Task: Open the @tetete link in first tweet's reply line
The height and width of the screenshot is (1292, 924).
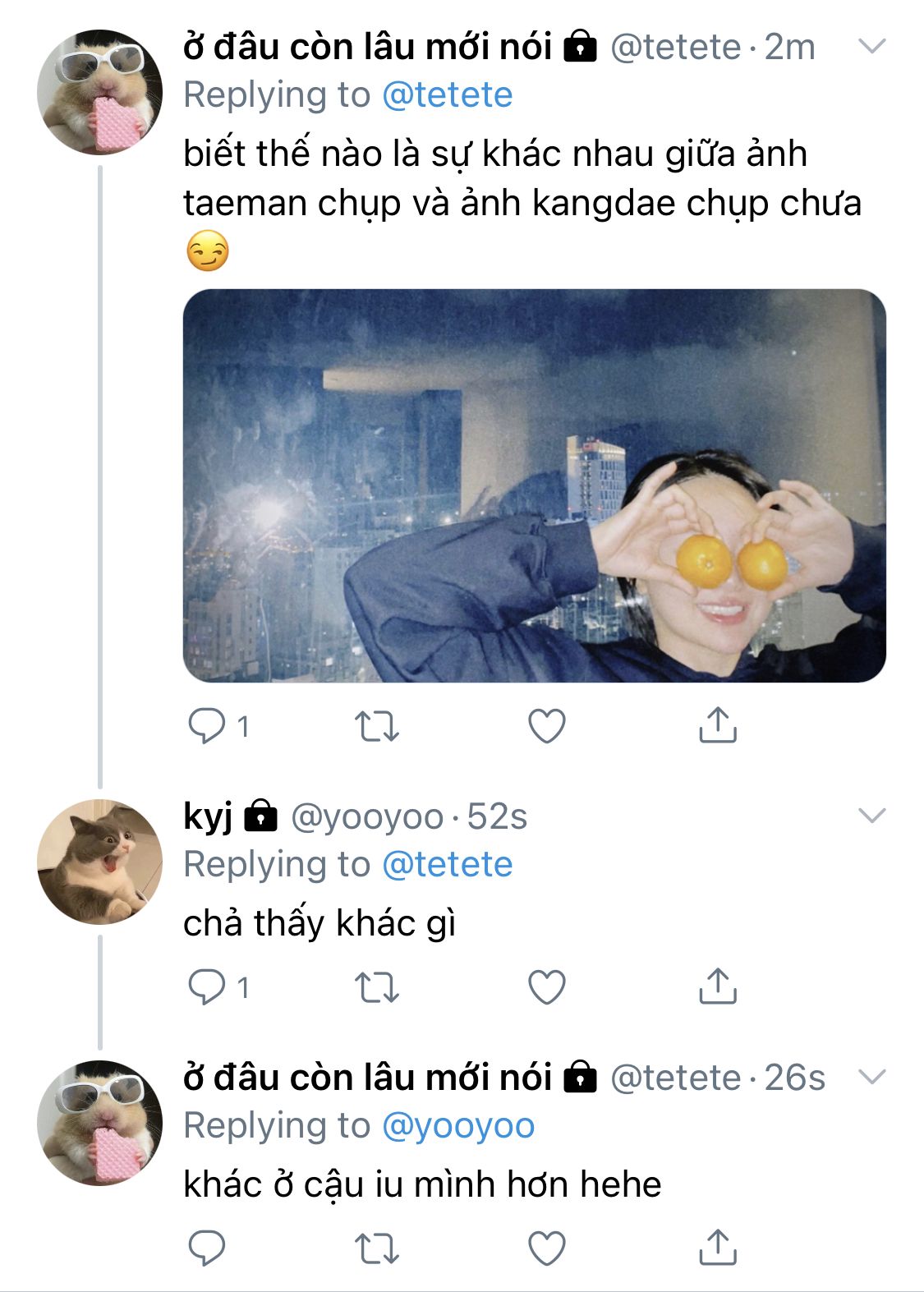Action: 448,95
